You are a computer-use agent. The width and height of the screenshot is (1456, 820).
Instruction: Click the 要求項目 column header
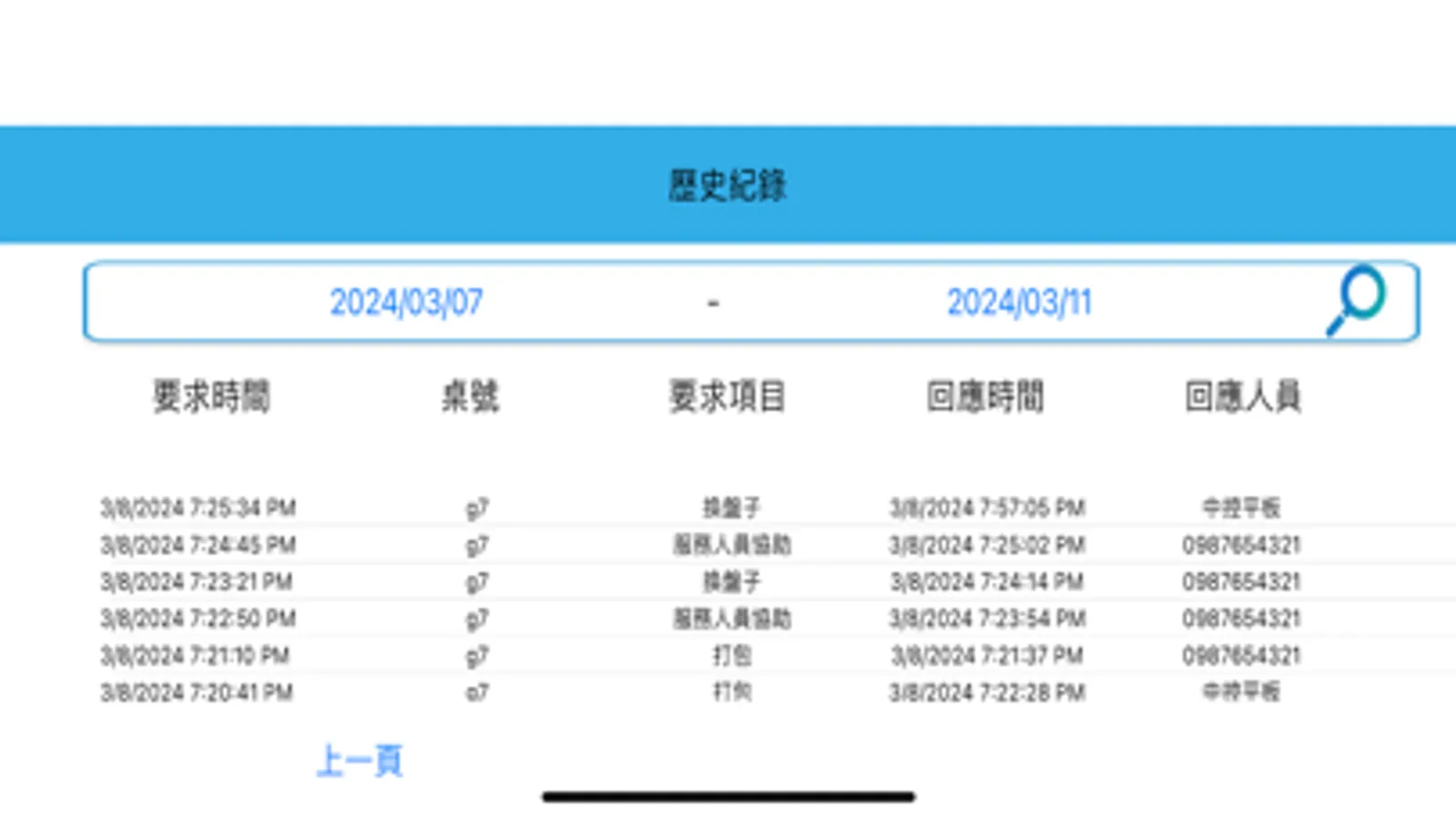point(728,397)
